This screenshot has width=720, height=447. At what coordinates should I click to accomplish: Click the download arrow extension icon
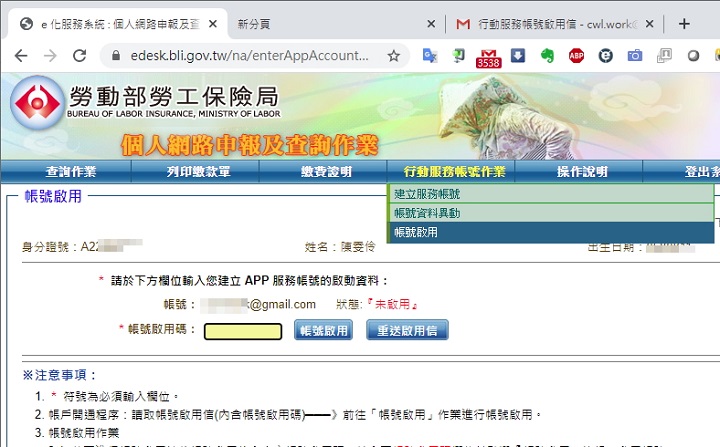pos(518,56)
